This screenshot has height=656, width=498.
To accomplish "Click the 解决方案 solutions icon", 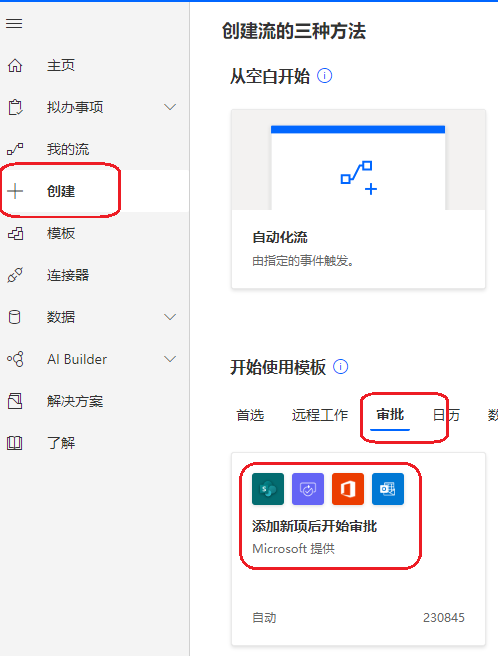I will 15,401.
